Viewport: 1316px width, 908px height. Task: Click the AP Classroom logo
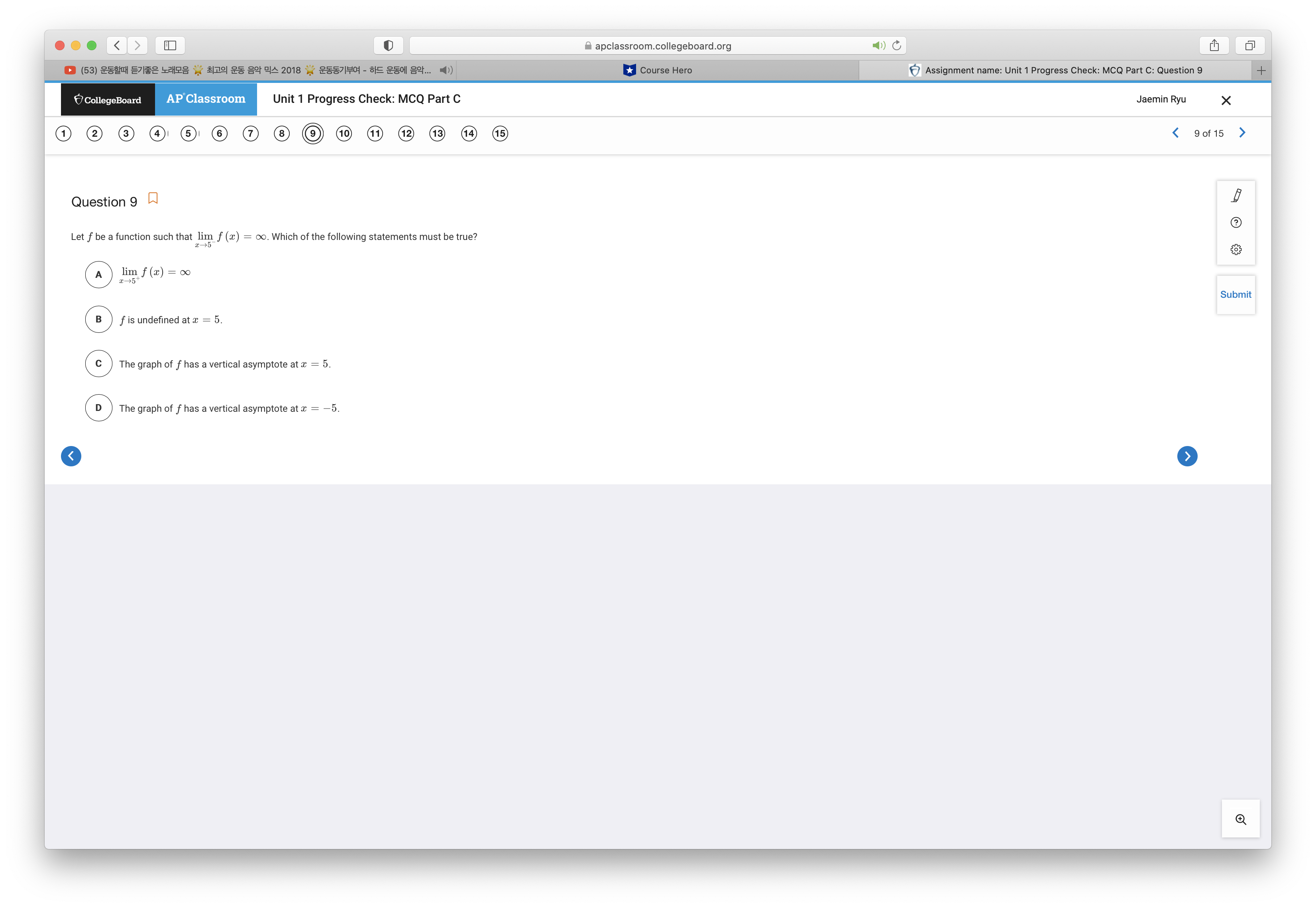click(x=205, y=98)
